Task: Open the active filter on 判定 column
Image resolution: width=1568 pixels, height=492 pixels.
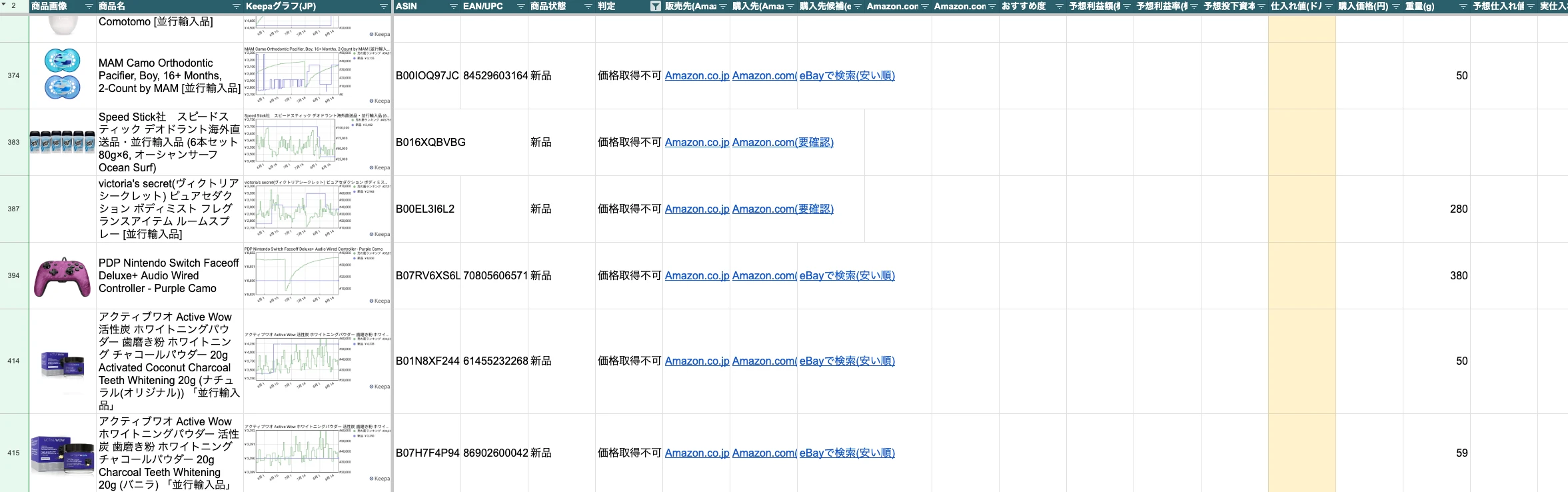Action: coord(656,7)
